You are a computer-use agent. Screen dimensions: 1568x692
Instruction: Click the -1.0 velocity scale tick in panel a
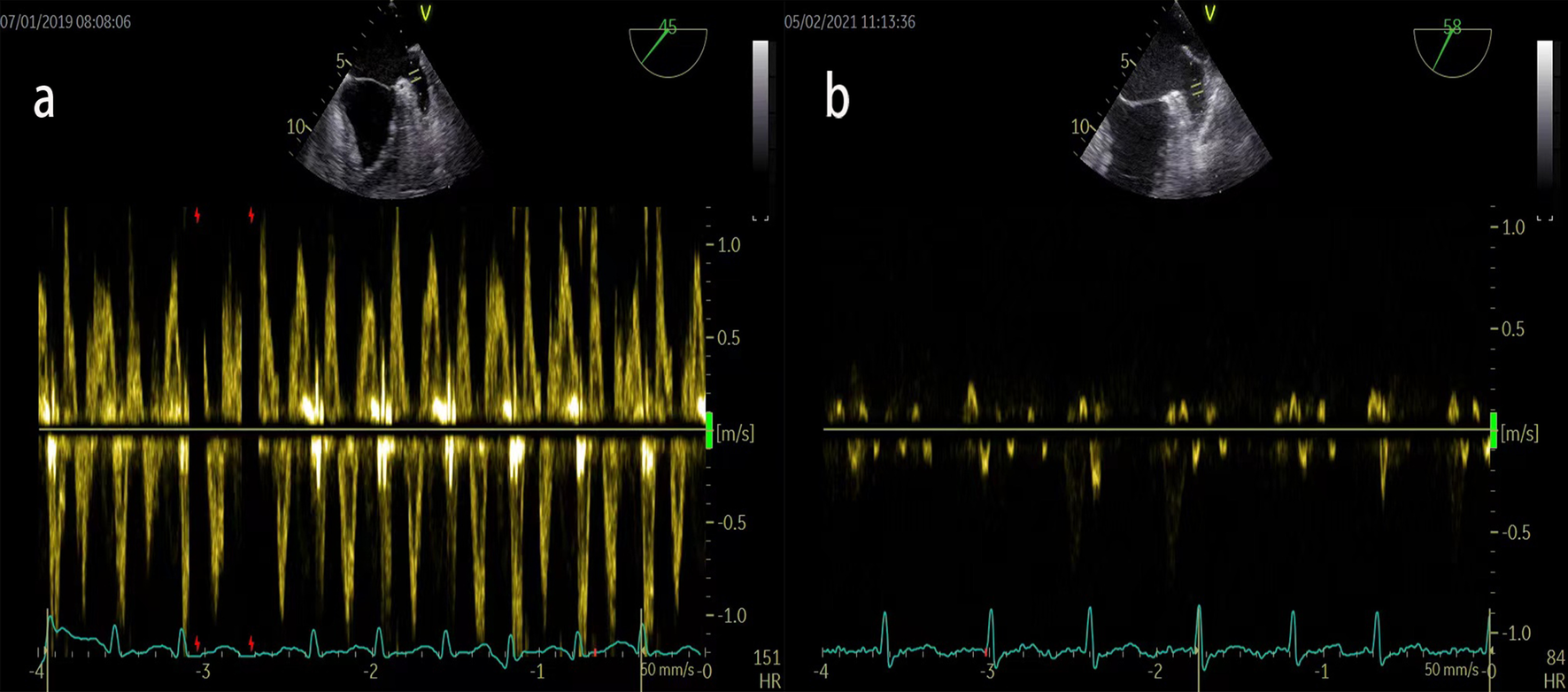pyautogui.click(x=725, y=616)
